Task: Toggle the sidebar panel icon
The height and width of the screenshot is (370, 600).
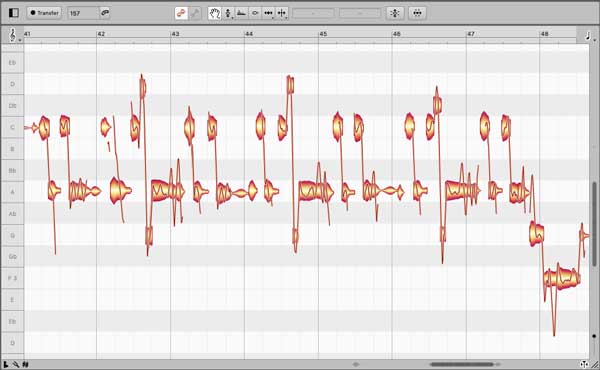Action: (14, 13)
